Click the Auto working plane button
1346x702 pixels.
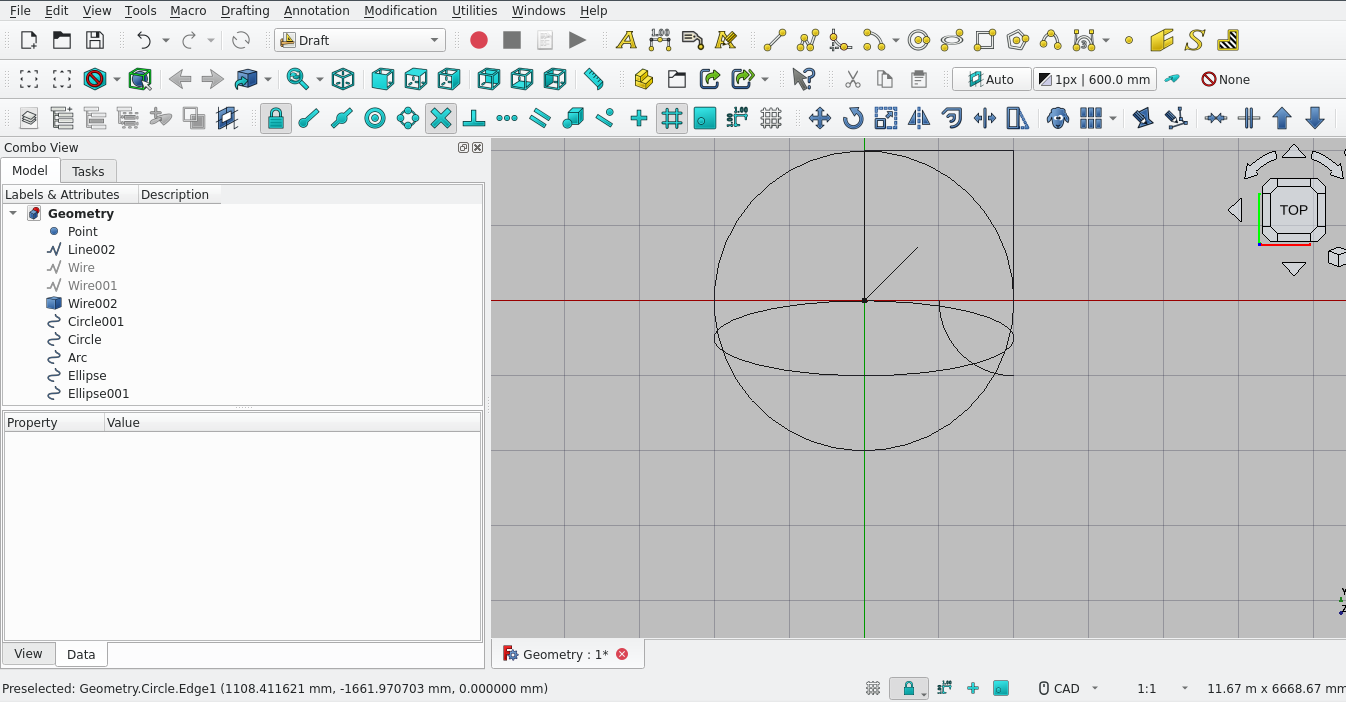(990, 79)
